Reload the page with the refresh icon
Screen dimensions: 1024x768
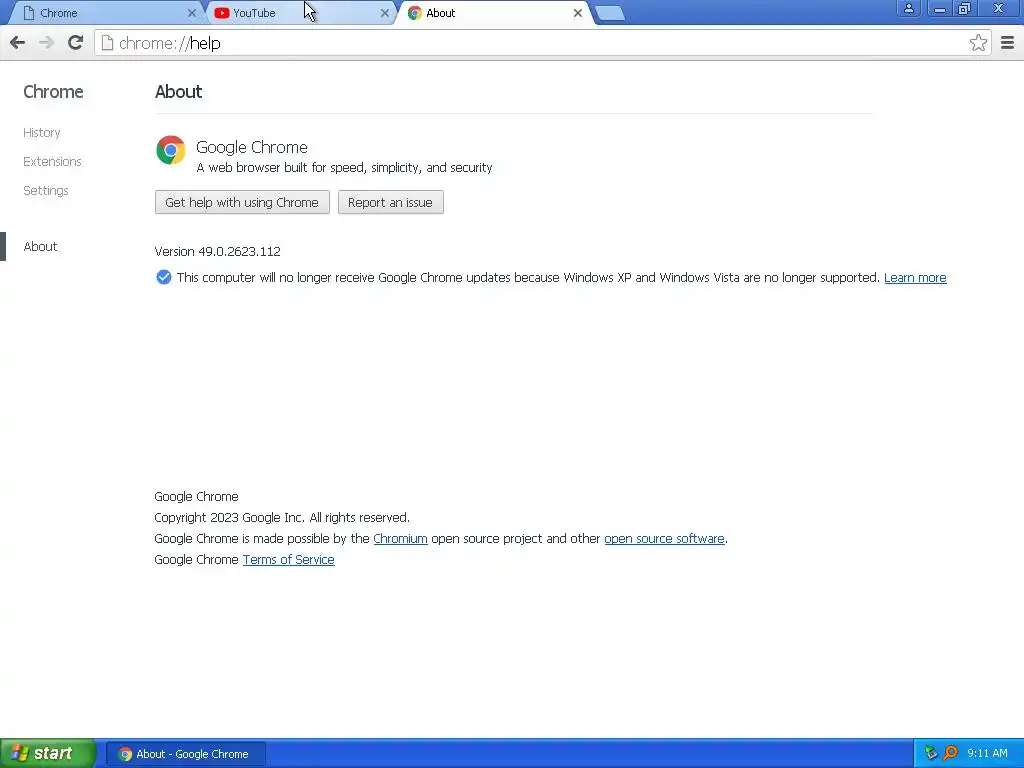pyautogui.click(x=75, y=43)
